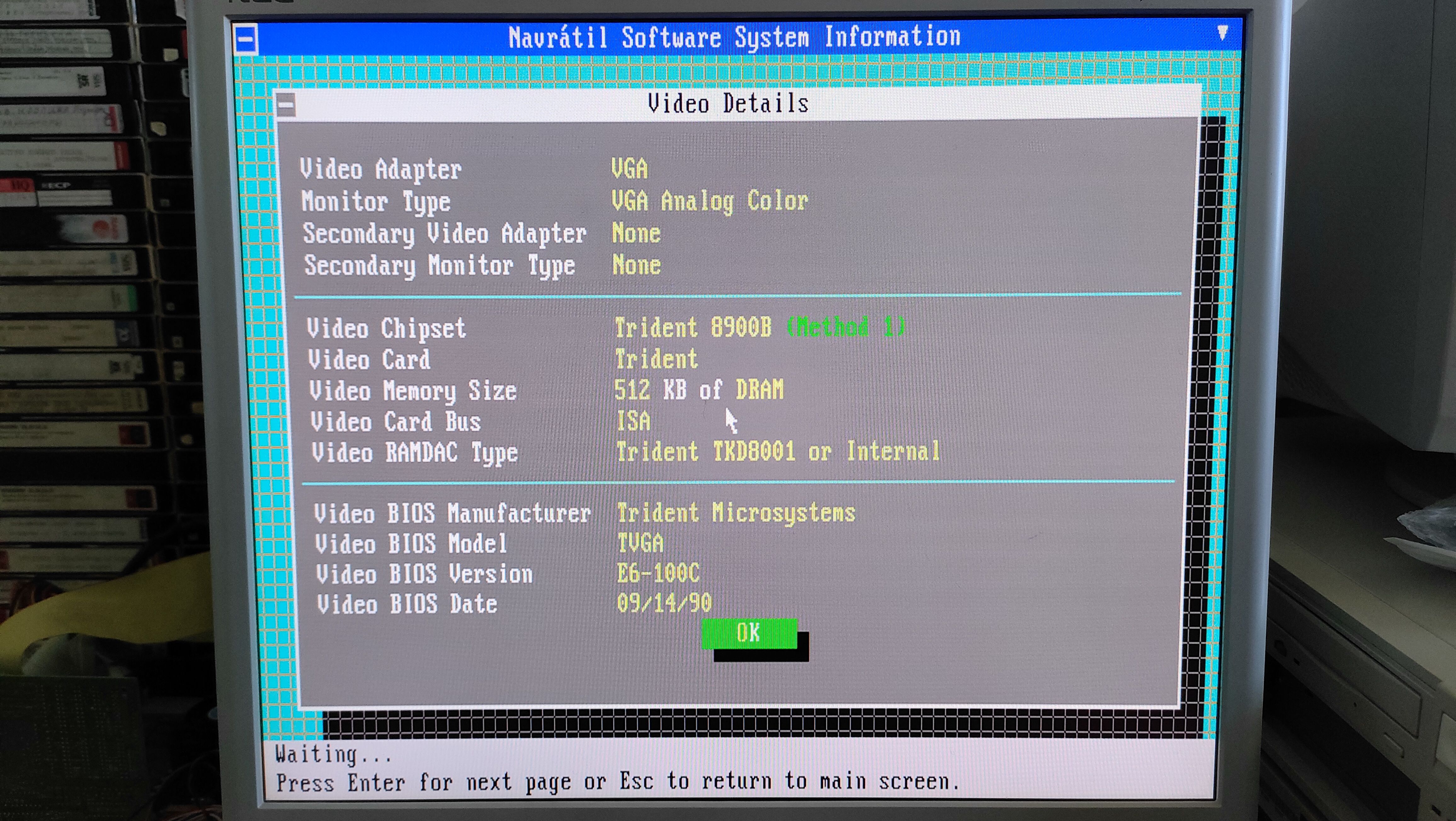Open the main window system menu box

246,39
